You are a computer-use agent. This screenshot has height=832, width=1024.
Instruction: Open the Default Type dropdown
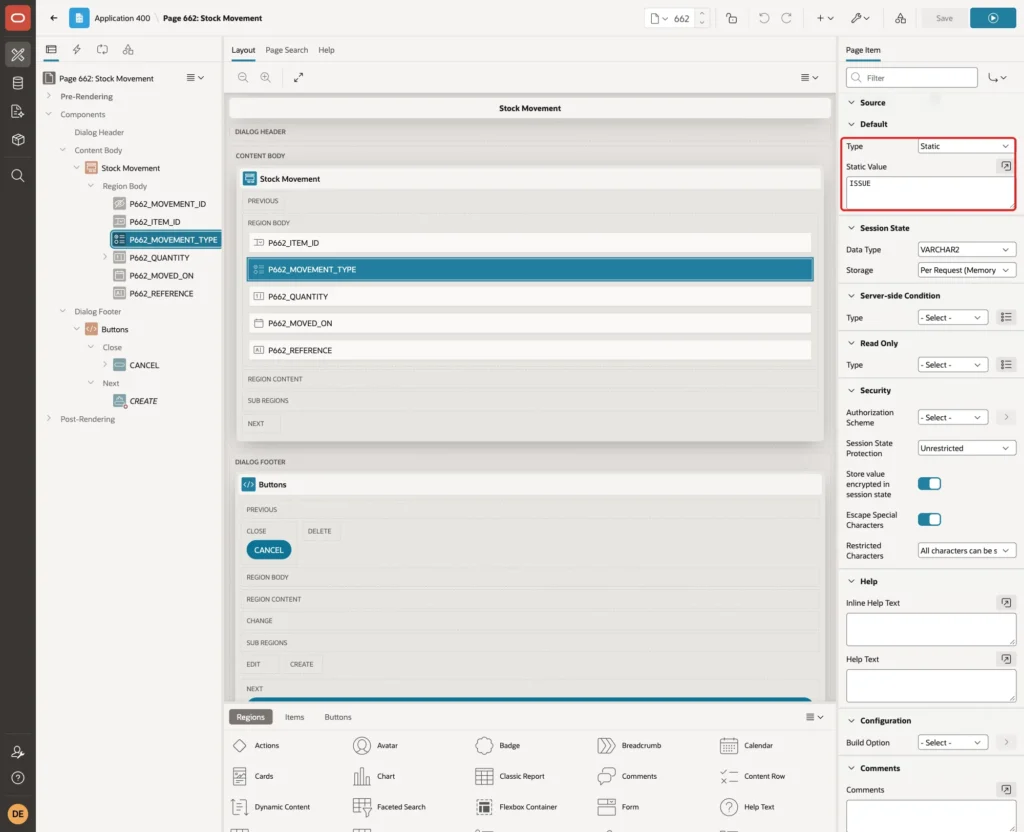[965, 146]
